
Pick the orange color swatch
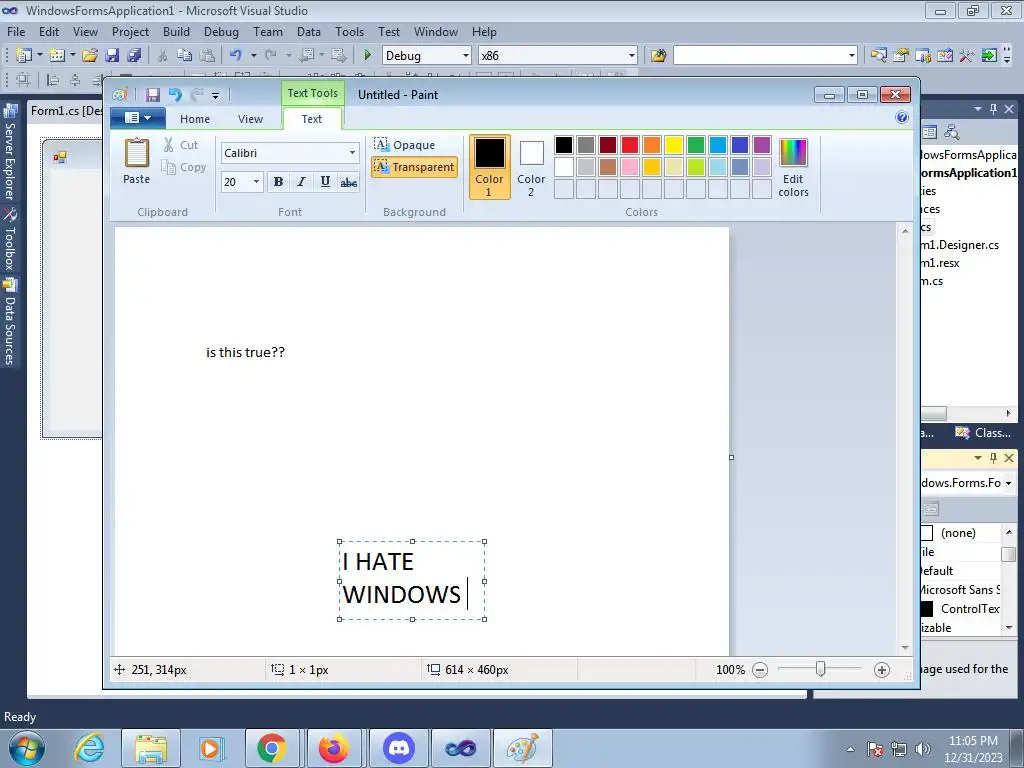click(x=652, y=144)
